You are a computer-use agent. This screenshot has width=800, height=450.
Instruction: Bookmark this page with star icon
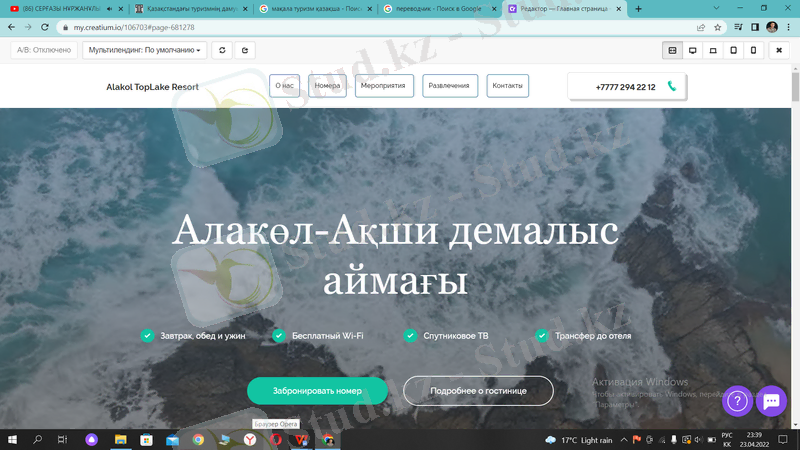click(717, 28)
